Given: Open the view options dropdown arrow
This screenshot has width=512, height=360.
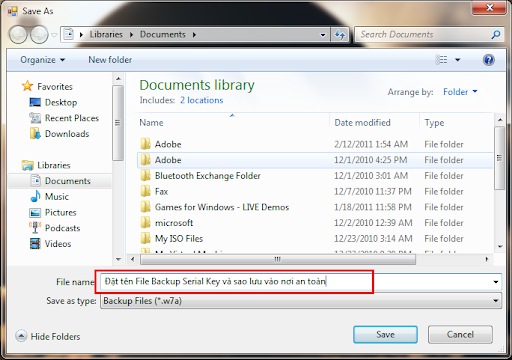Looking at the screenshot, I should coord(458,60).
